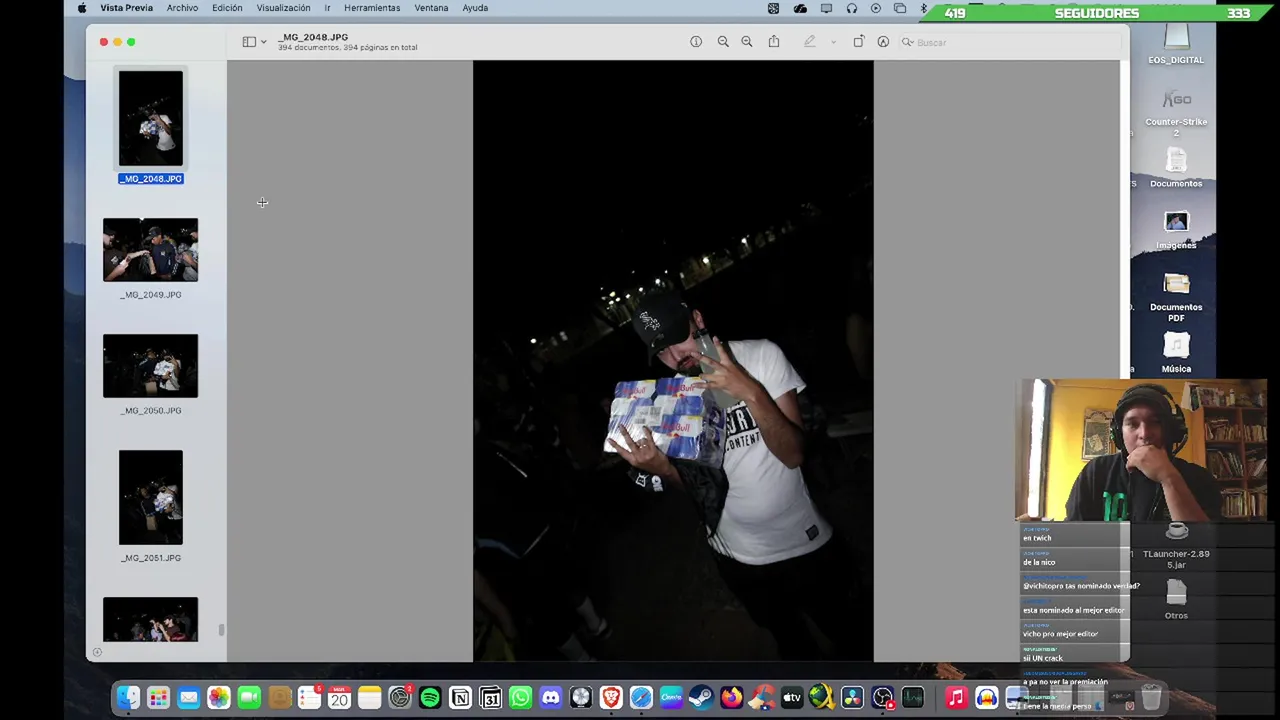Open System Settings from the Dock
The width and height of the screenshot is (1280, 720).
[x=400, y=698]
